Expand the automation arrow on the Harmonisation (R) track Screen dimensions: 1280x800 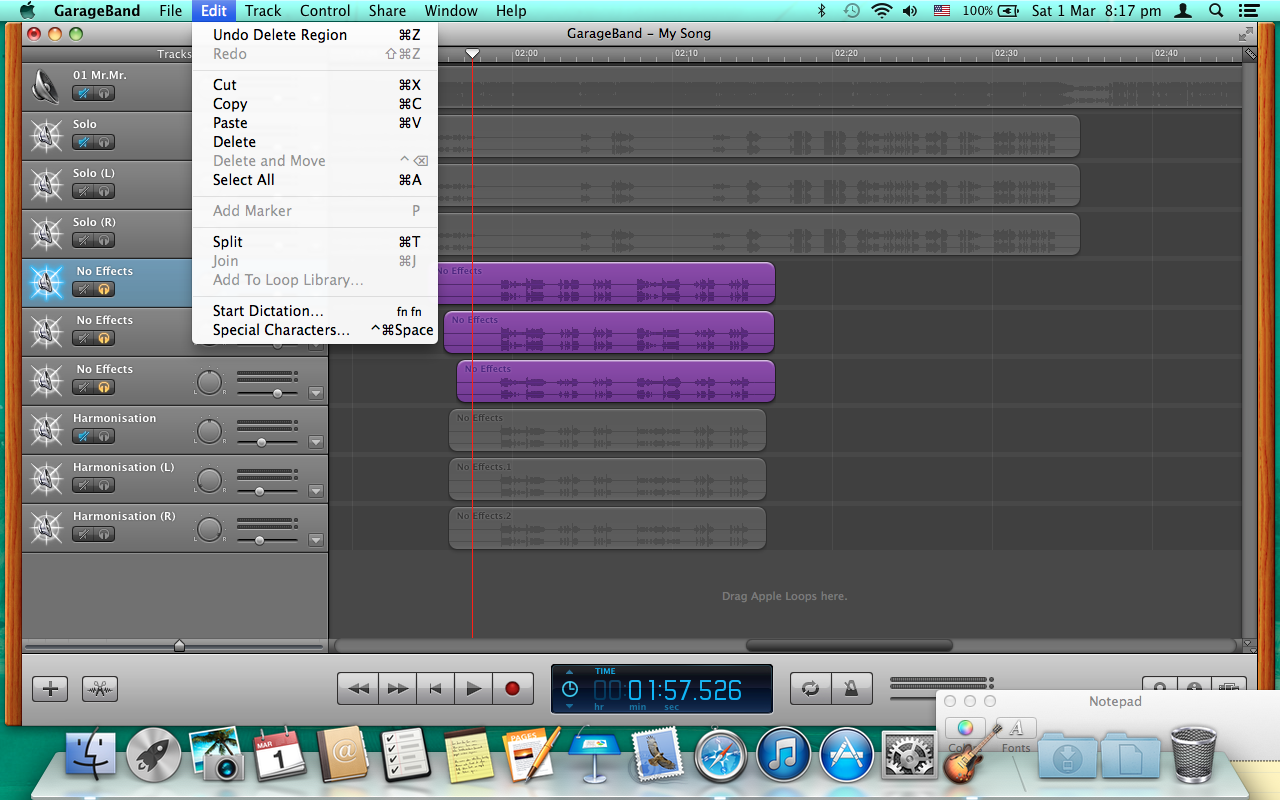(316, 540)
